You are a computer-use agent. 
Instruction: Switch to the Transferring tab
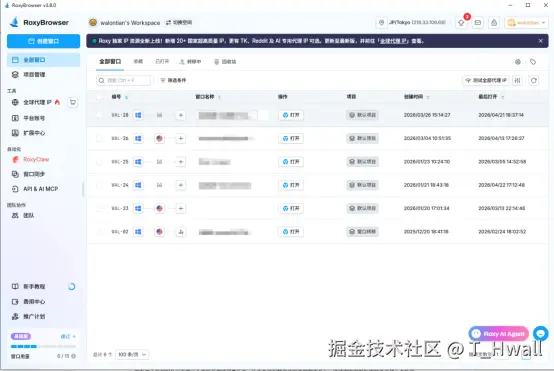[x=190, y=61]
